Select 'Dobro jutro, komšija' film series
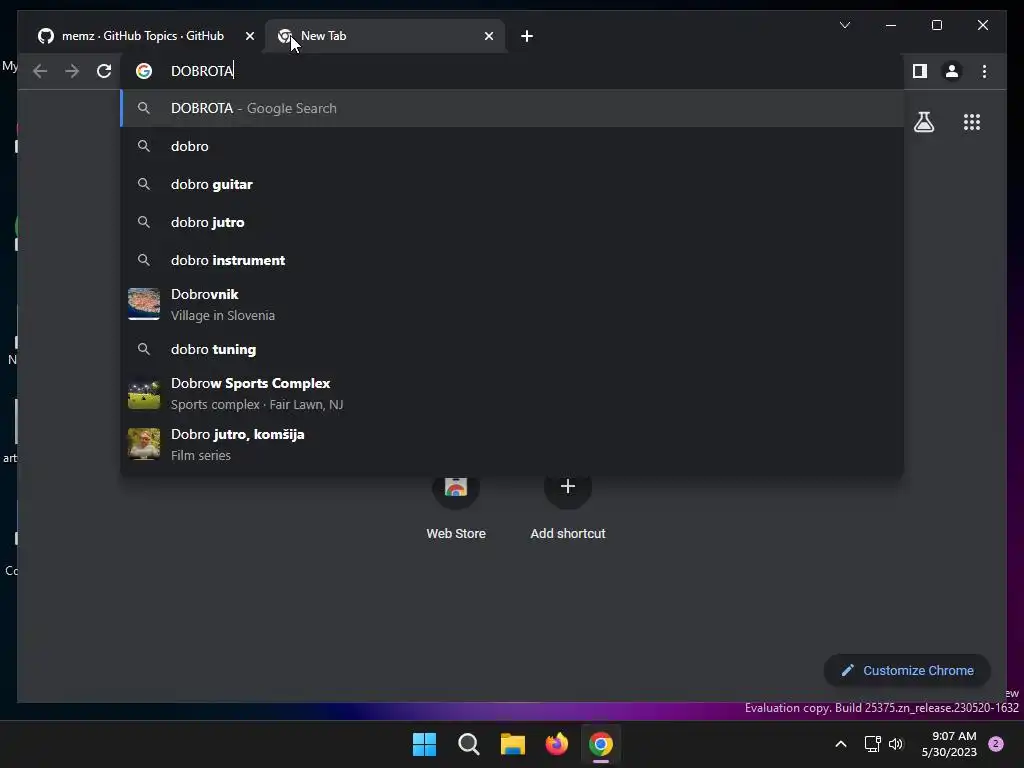This screenshot has height=768, width=1024. (x=512, y=444)
